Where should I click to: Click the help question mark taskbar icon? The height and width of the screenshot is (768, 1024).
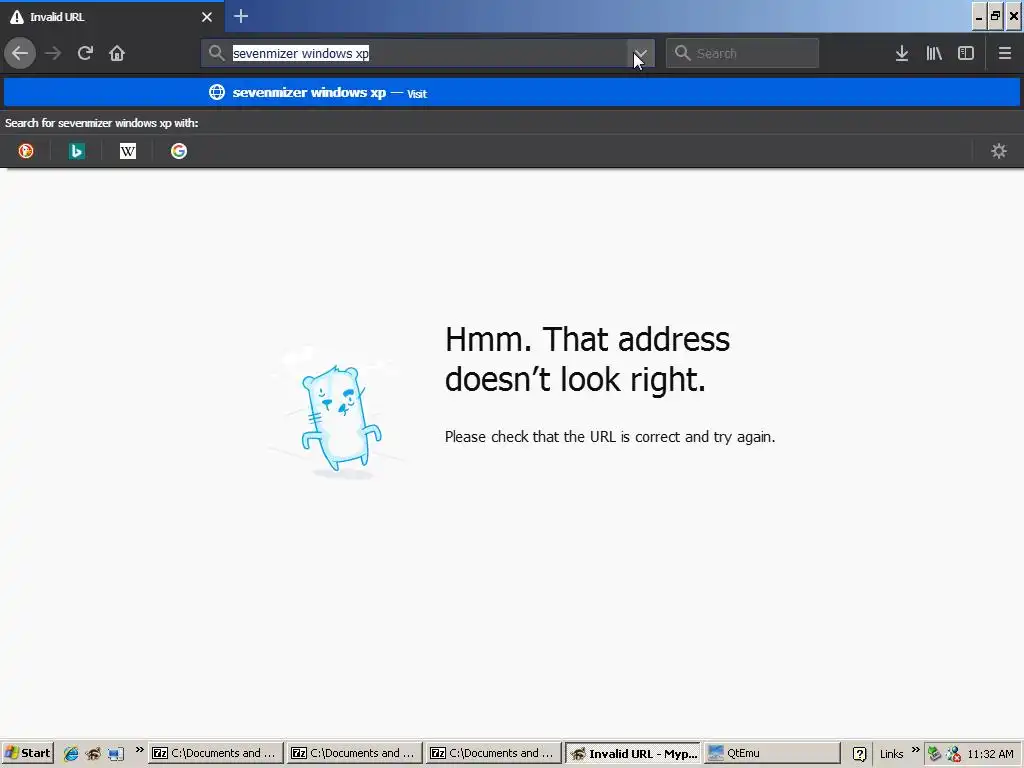coord(859,754)
